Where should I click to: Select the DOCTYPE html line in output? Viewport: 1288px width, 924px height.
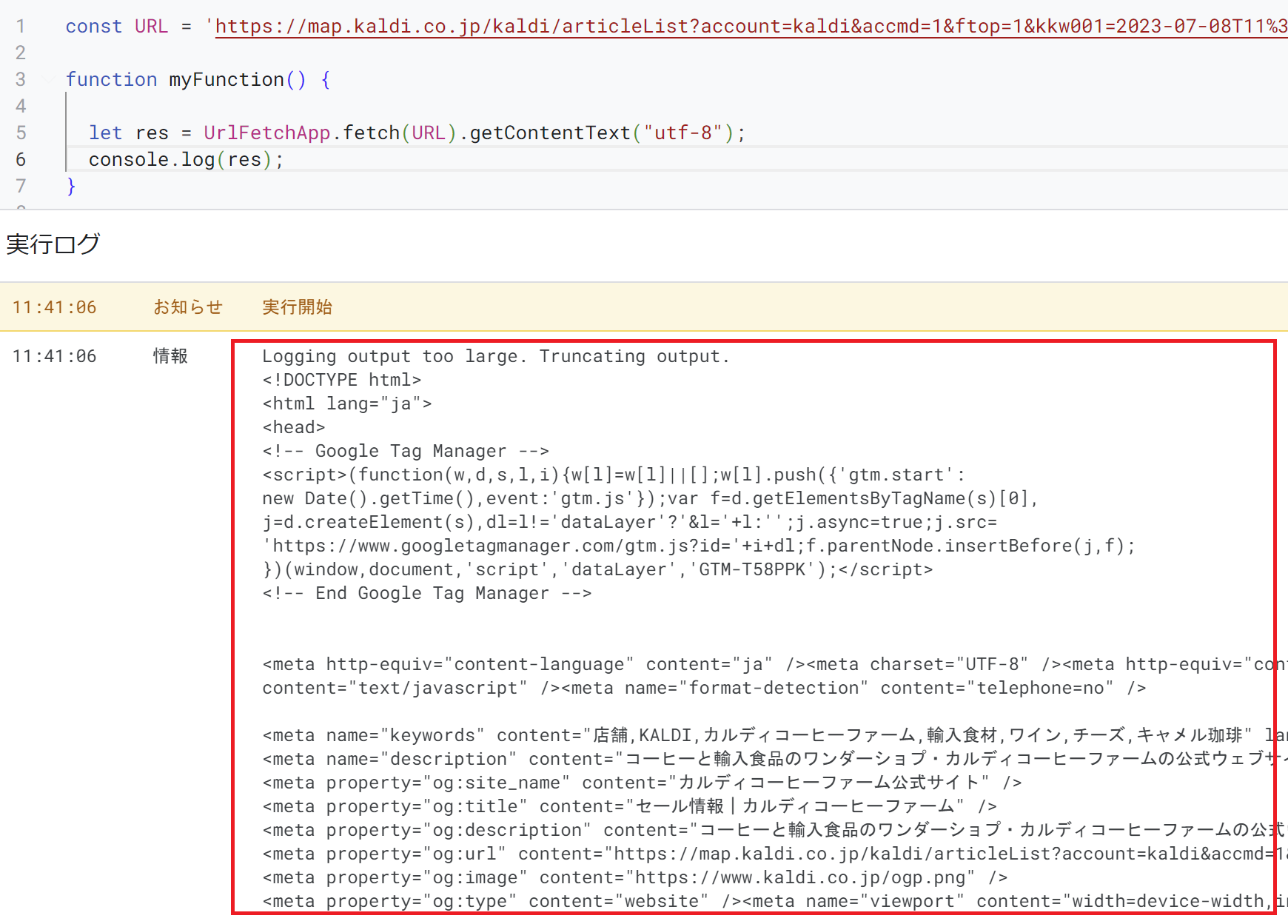(342, 380)
